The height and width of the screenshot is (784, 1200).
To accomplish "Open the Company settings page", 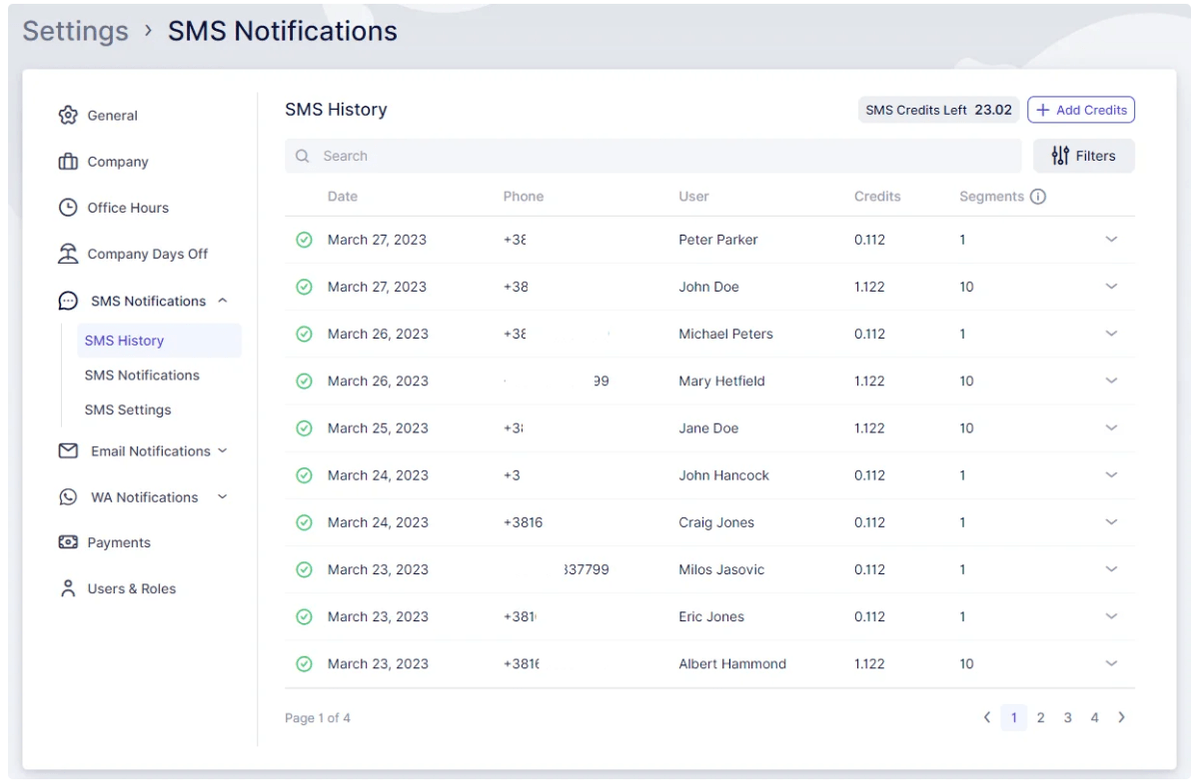I will point(117,162).
